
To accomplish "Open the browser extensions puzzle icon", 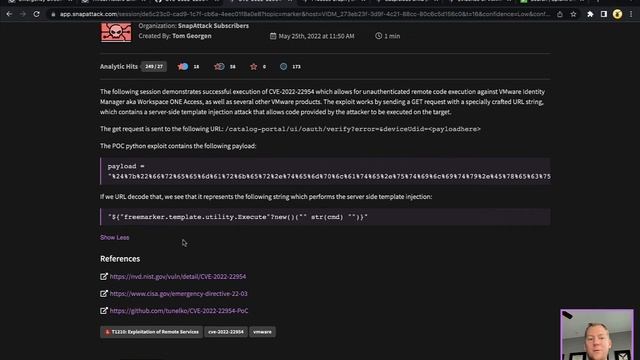I will point(590,14).
